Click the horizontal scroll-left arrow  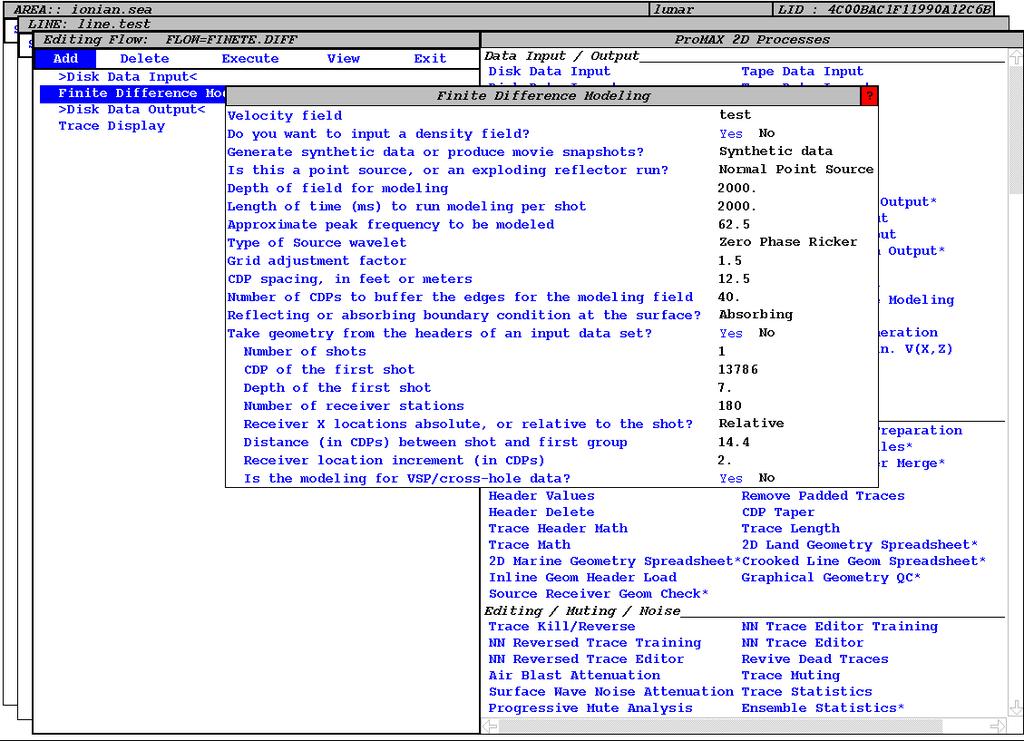[x=490, y=725]
